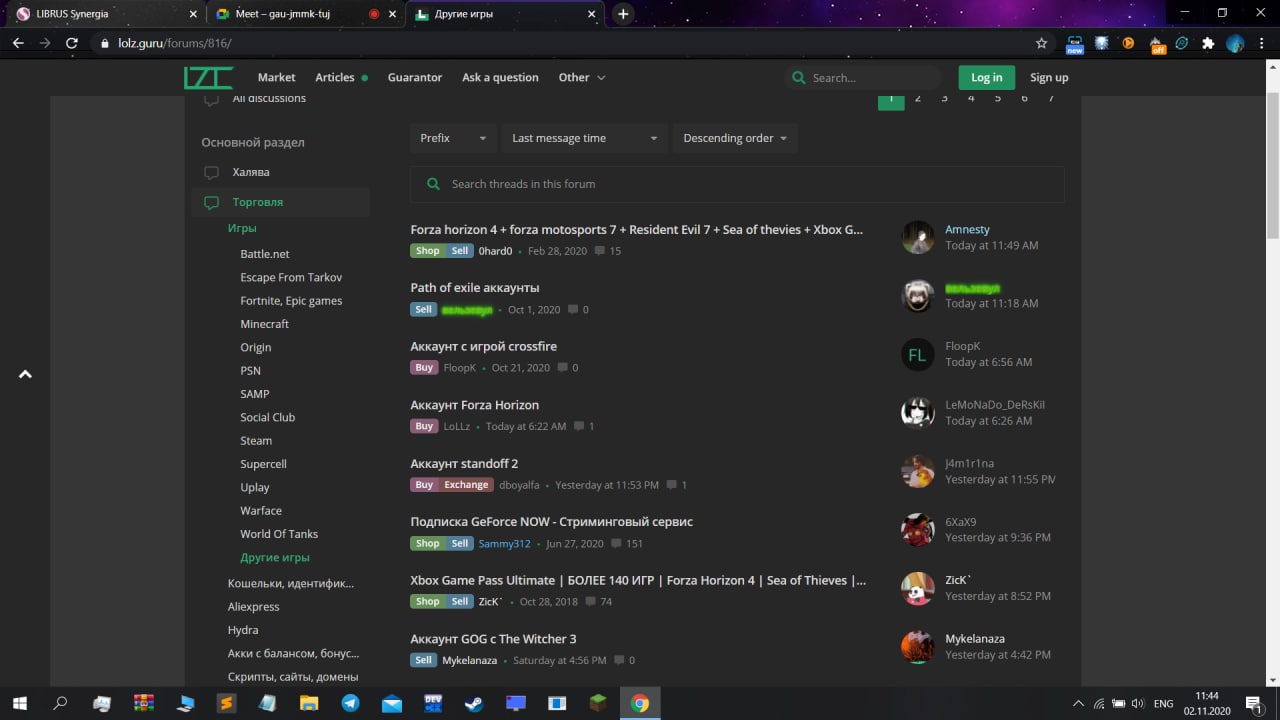The width and height of the screenshot is (1280, 720).
Task: Go to page 2 of threads
Action: (x=918, y=98)
